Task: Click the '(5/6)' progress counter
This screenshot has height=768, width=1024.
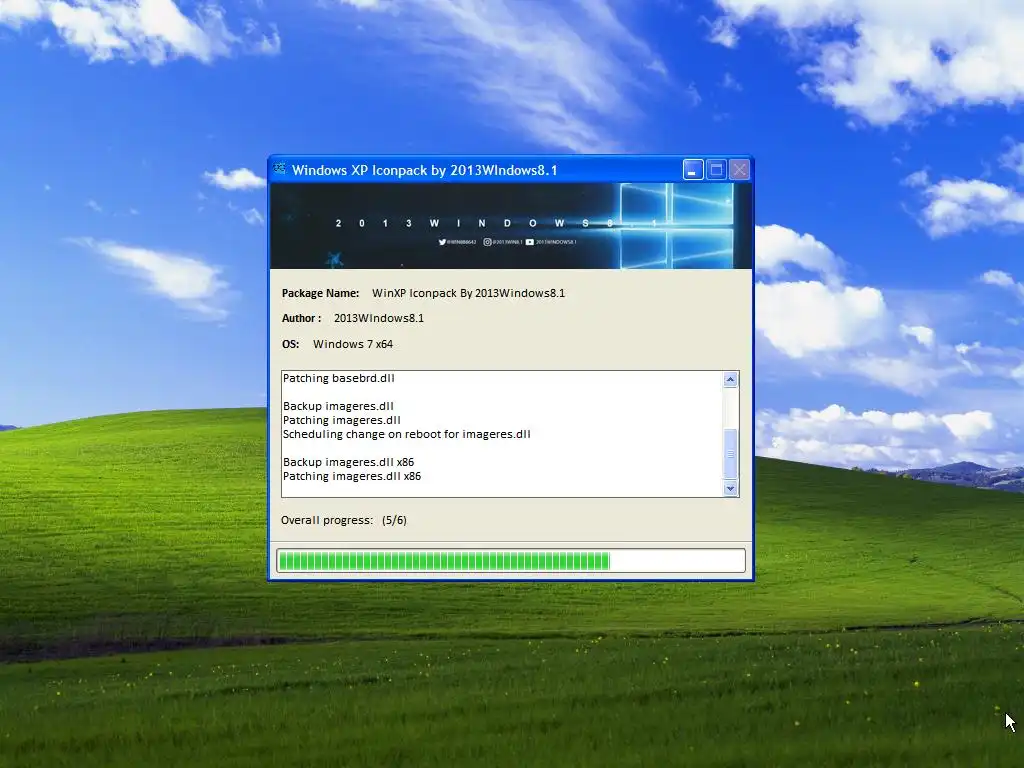Action: (394, 520)
